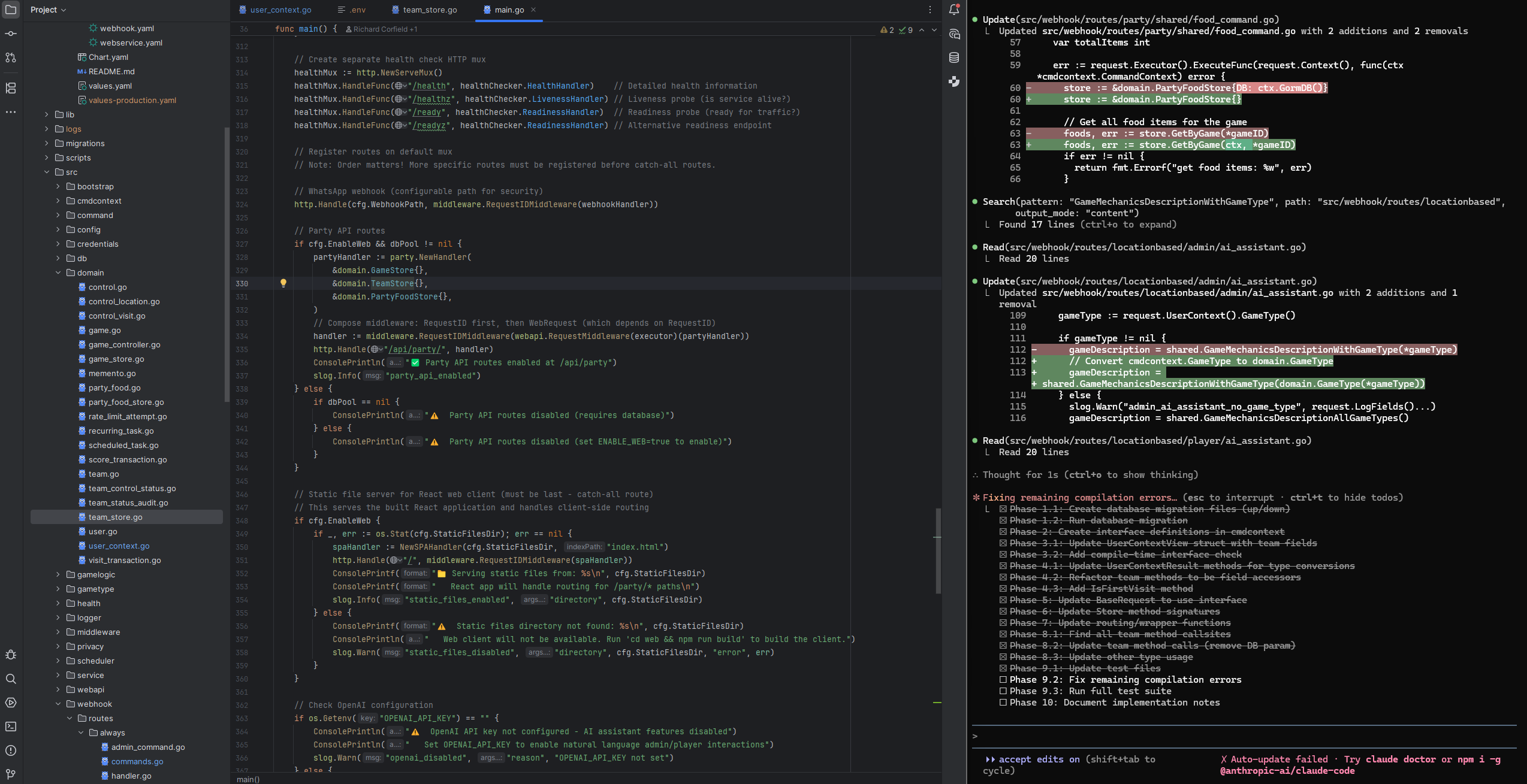Open More Tool Windows via ellipsis icon

(x=10, y=113)
